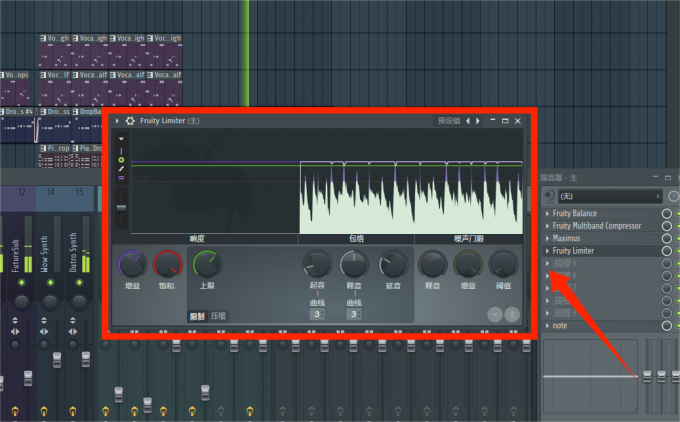
Task: Go to next preset in Fruity Limiter
Action: coord(478,121)
